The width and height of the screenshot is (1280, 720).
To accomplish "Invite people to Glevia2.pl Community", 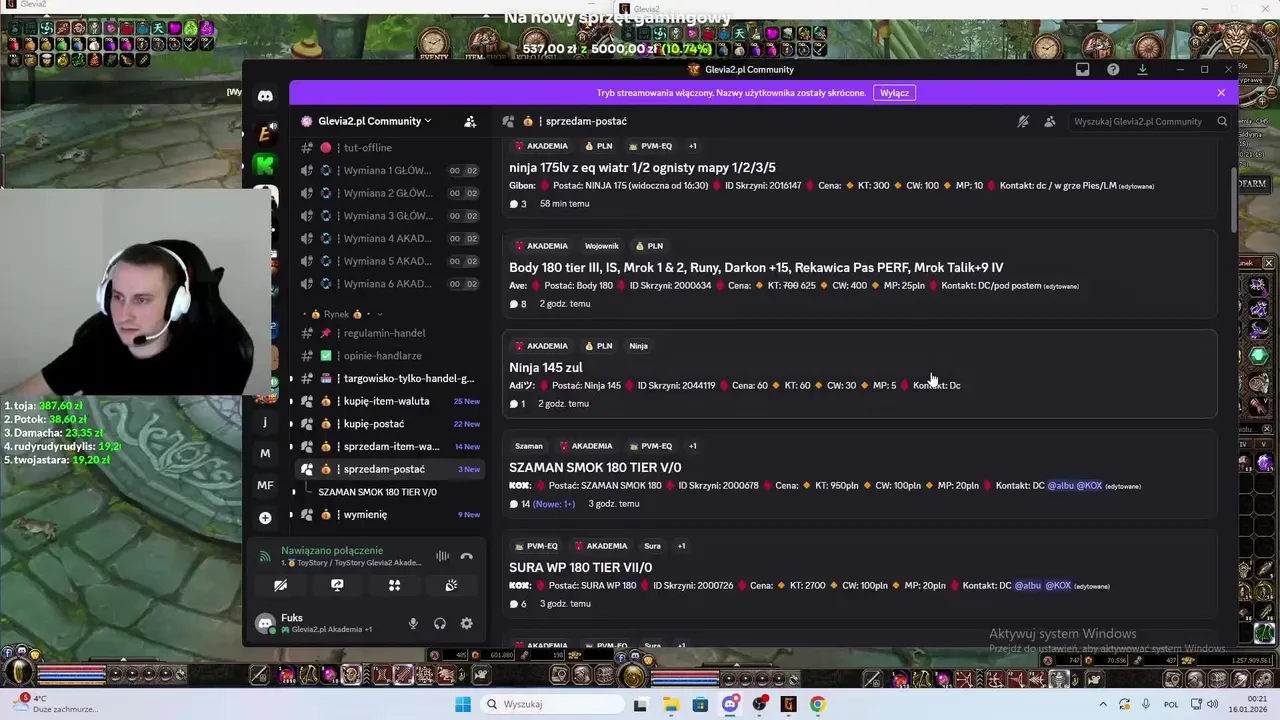I will [x=470, y=121].
